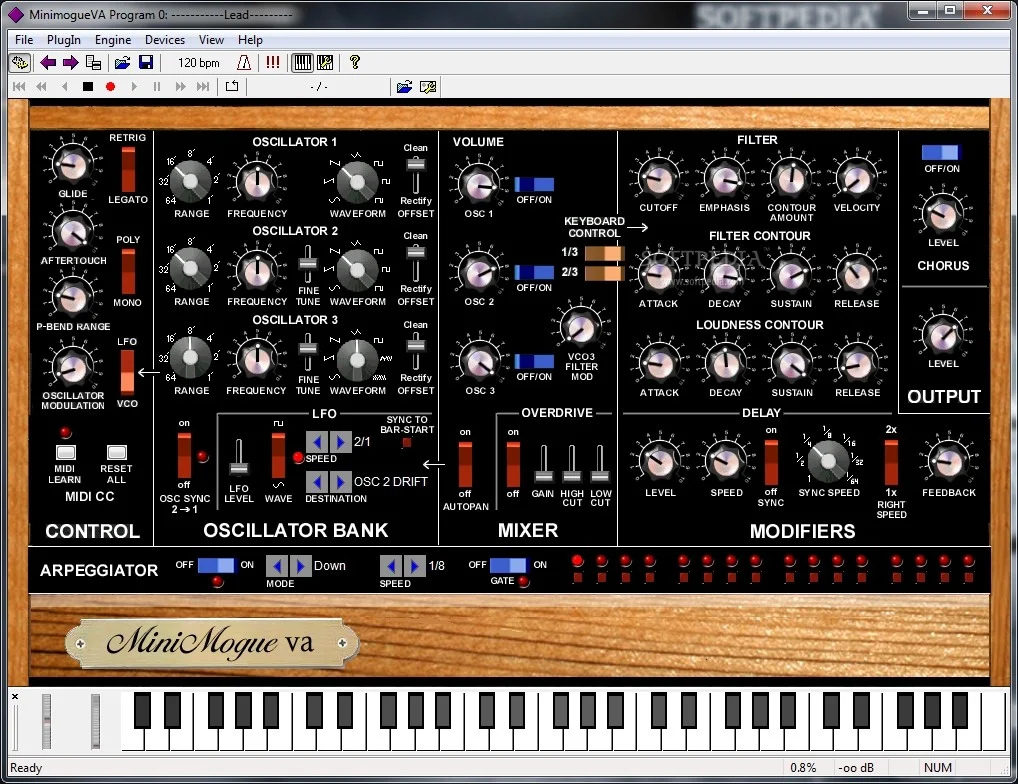1018x784 pixels.
Task: Toggle the Chorus OFF/ON switch
Action: coord(940,153)
